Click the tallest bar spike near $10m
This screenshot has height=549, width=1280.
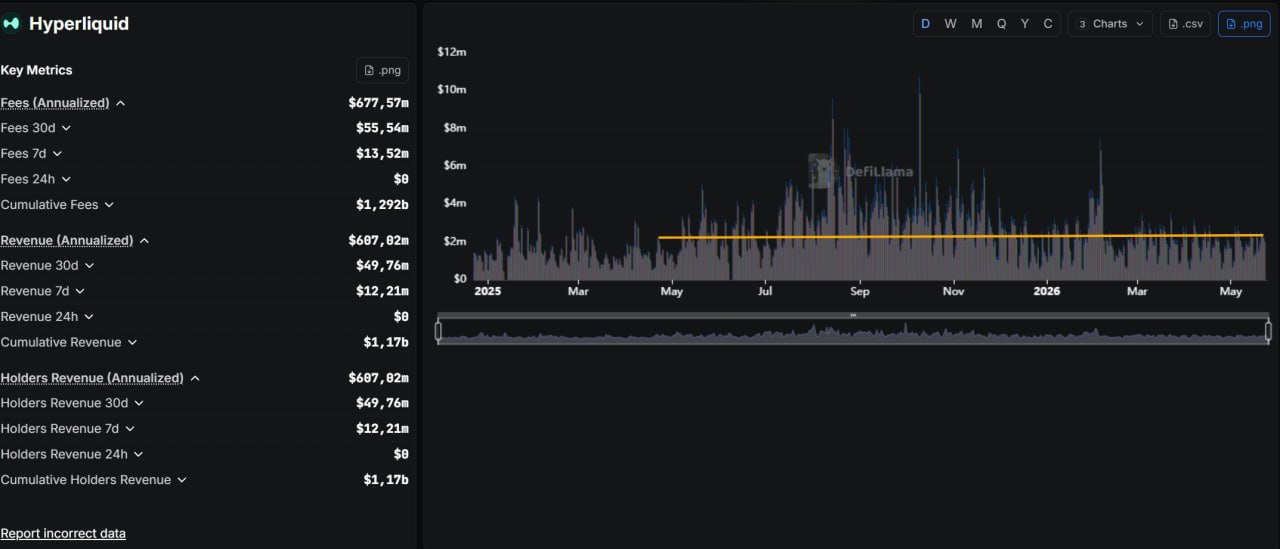coord(919,178)
